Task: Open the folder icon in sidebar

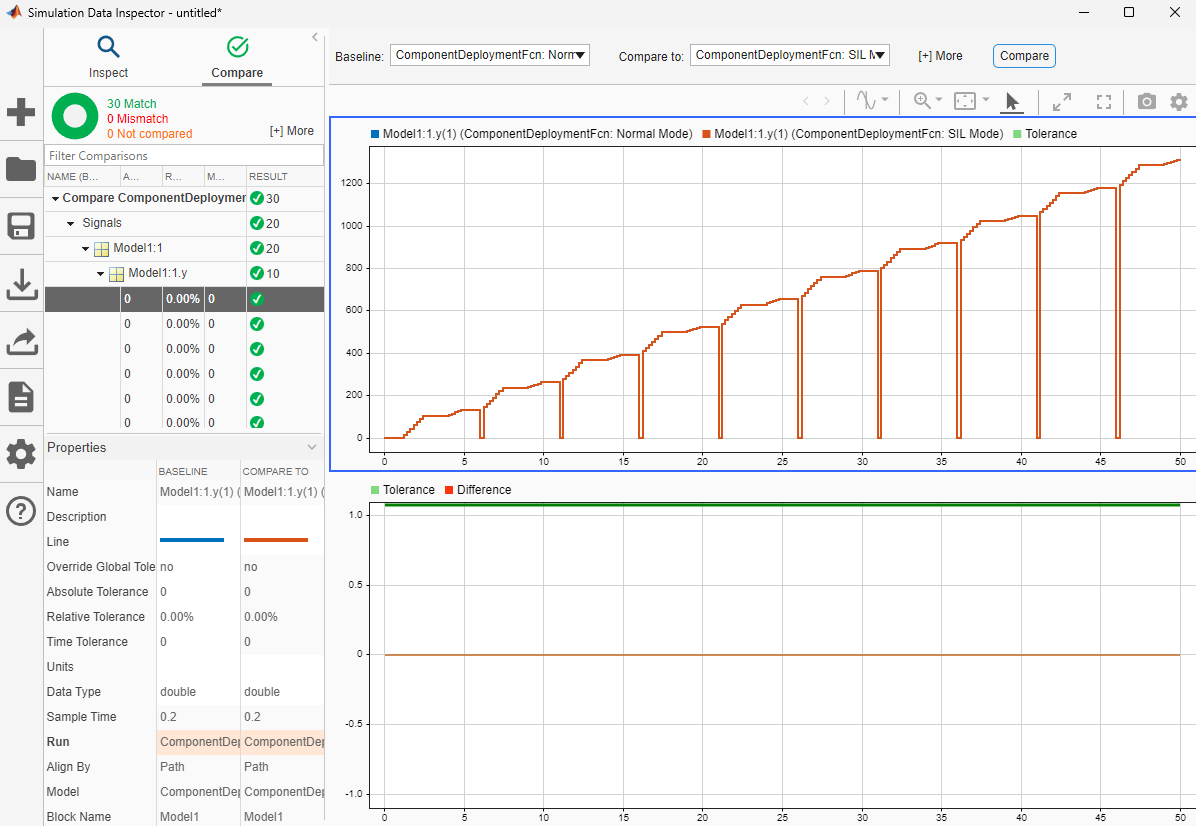Action: click(21, 169)
